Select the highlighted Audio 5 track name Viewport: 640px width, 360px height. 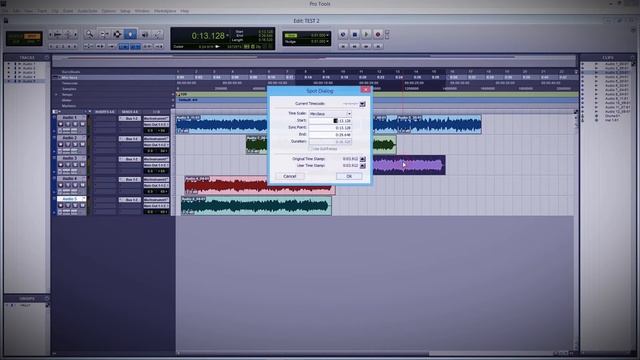71,199
